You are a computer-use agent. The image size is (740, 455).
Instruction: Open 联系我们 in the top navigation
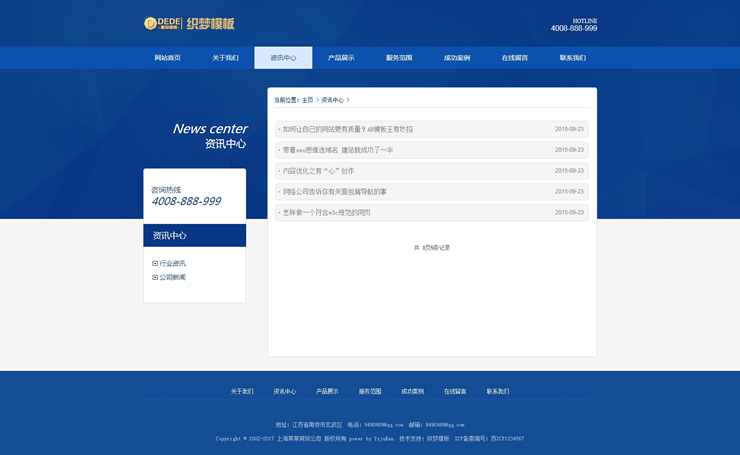pyautogui.click(x=573, y=58)
